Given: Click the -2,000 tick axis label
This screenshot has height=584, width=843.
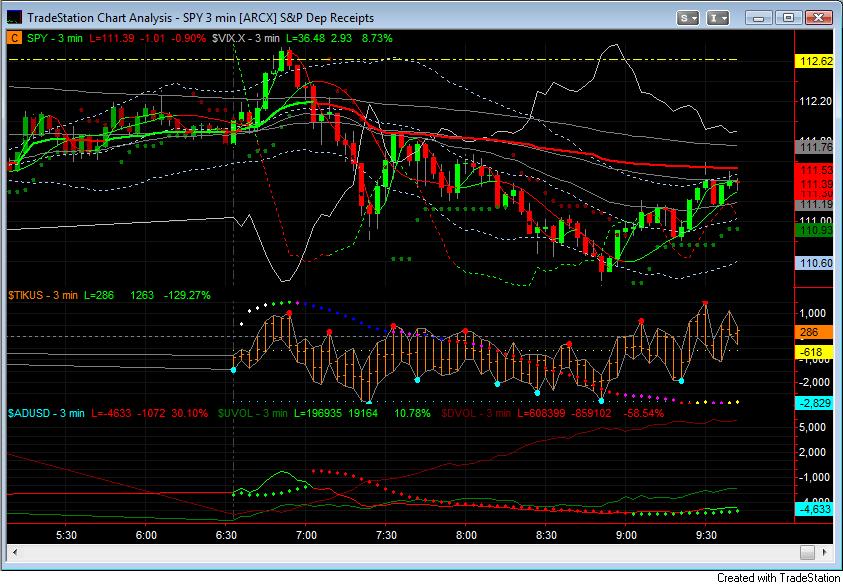Looking at the screenshot, I should pyautogui.click(x=813, y=382).
